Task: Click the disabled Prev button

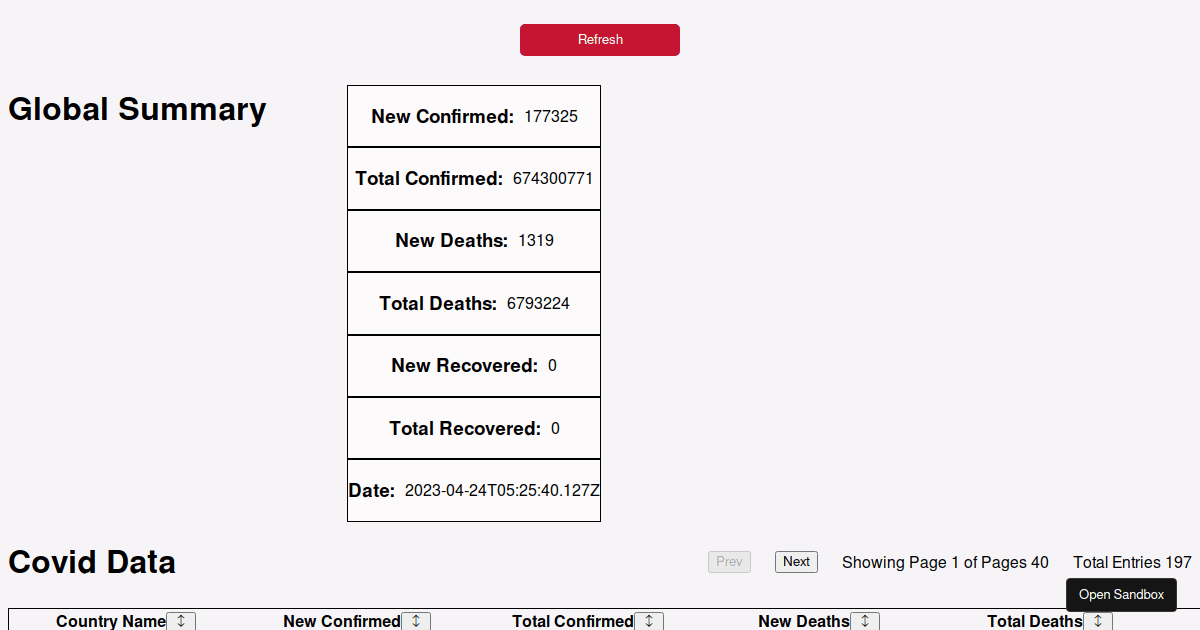Action: [729, 562]
